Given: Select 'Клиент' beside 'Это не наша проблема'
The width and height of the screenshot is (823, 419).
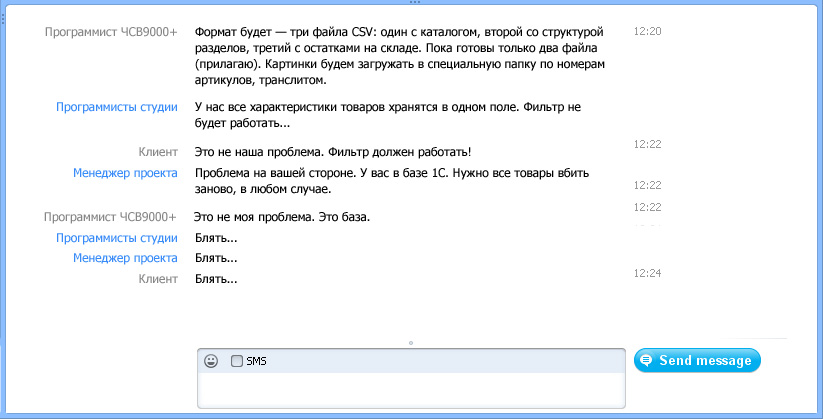Looking at the screenshot, I should [x=158, y=152].
